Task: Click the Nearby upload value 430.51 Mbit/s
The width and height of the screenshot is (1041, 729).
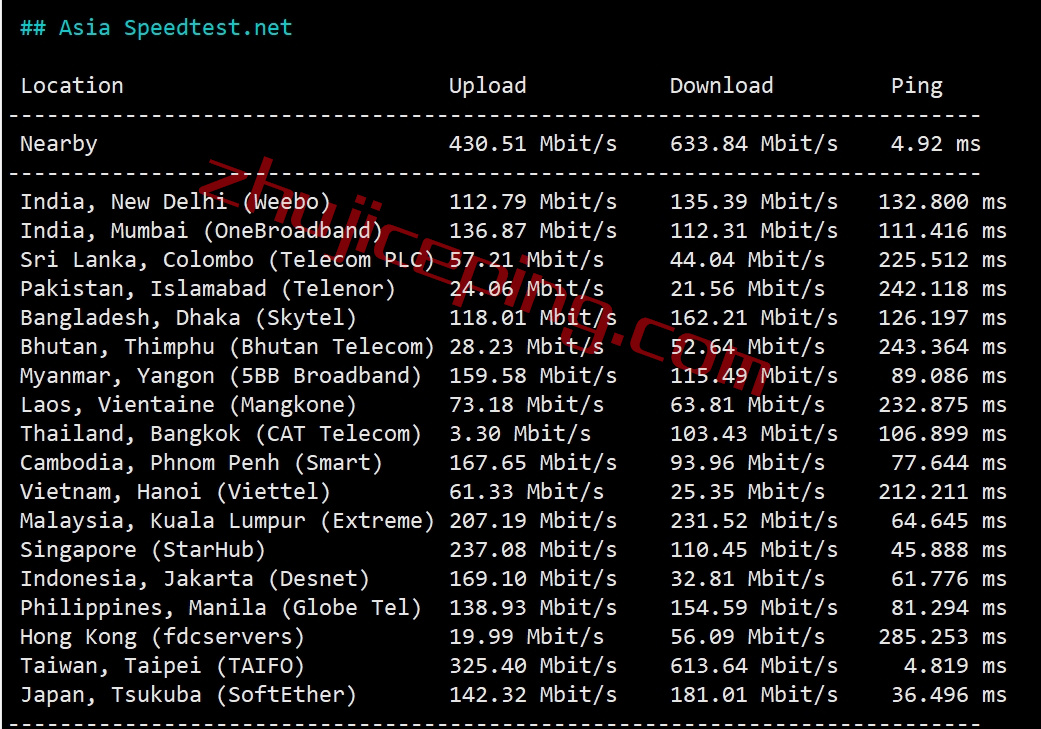Action: [x=532, y=144]
